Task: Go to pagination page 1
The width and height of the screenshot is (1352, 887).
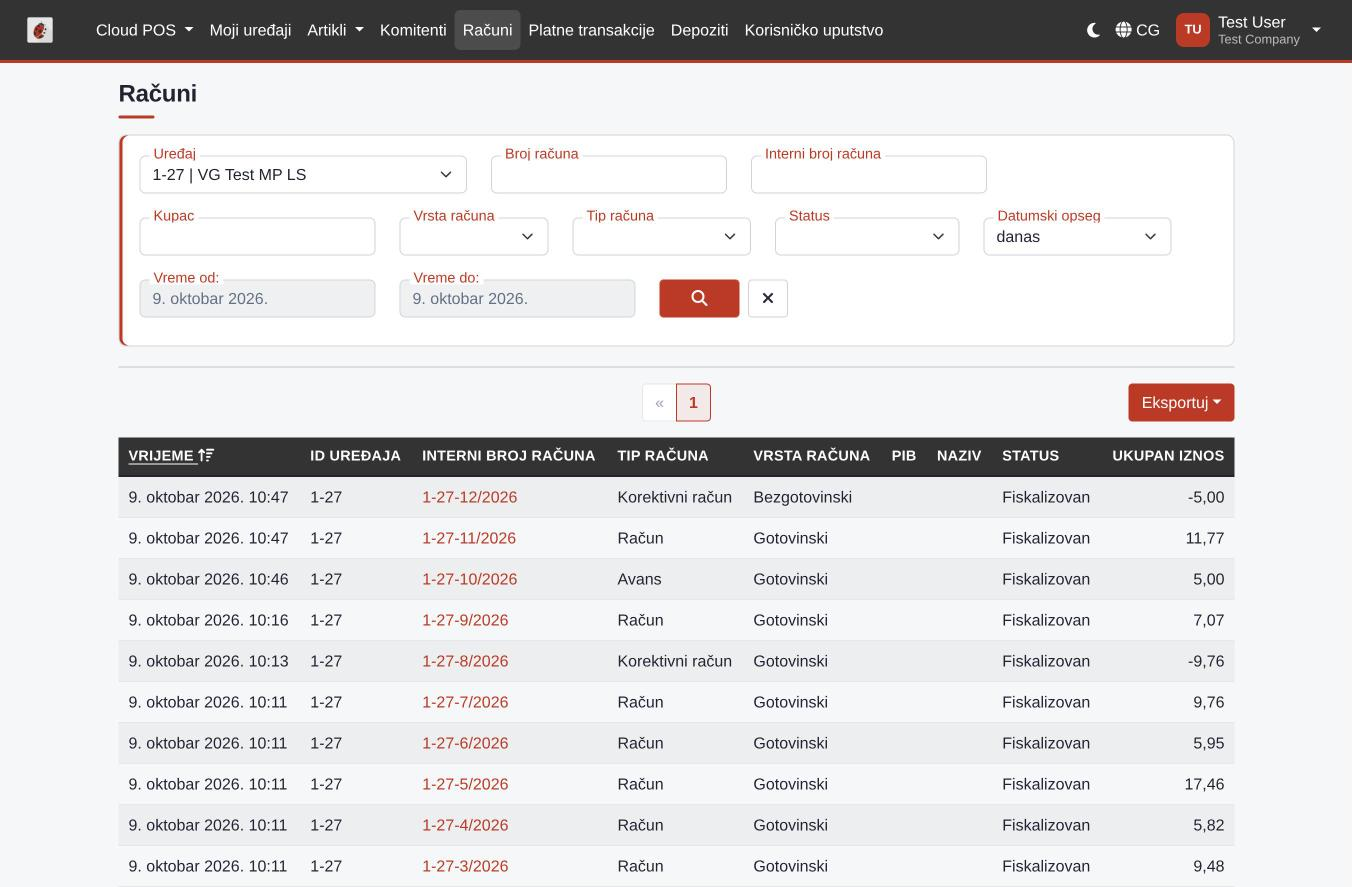Action: click(x=693, y=402)
